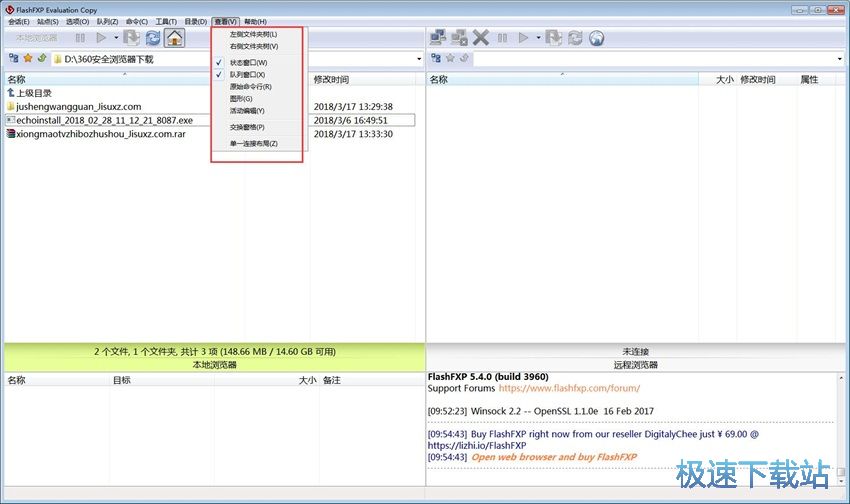Screen dimensions: 850x504
Task: Click Open web browser and buy FlashFXP
Action: point(554,457)
